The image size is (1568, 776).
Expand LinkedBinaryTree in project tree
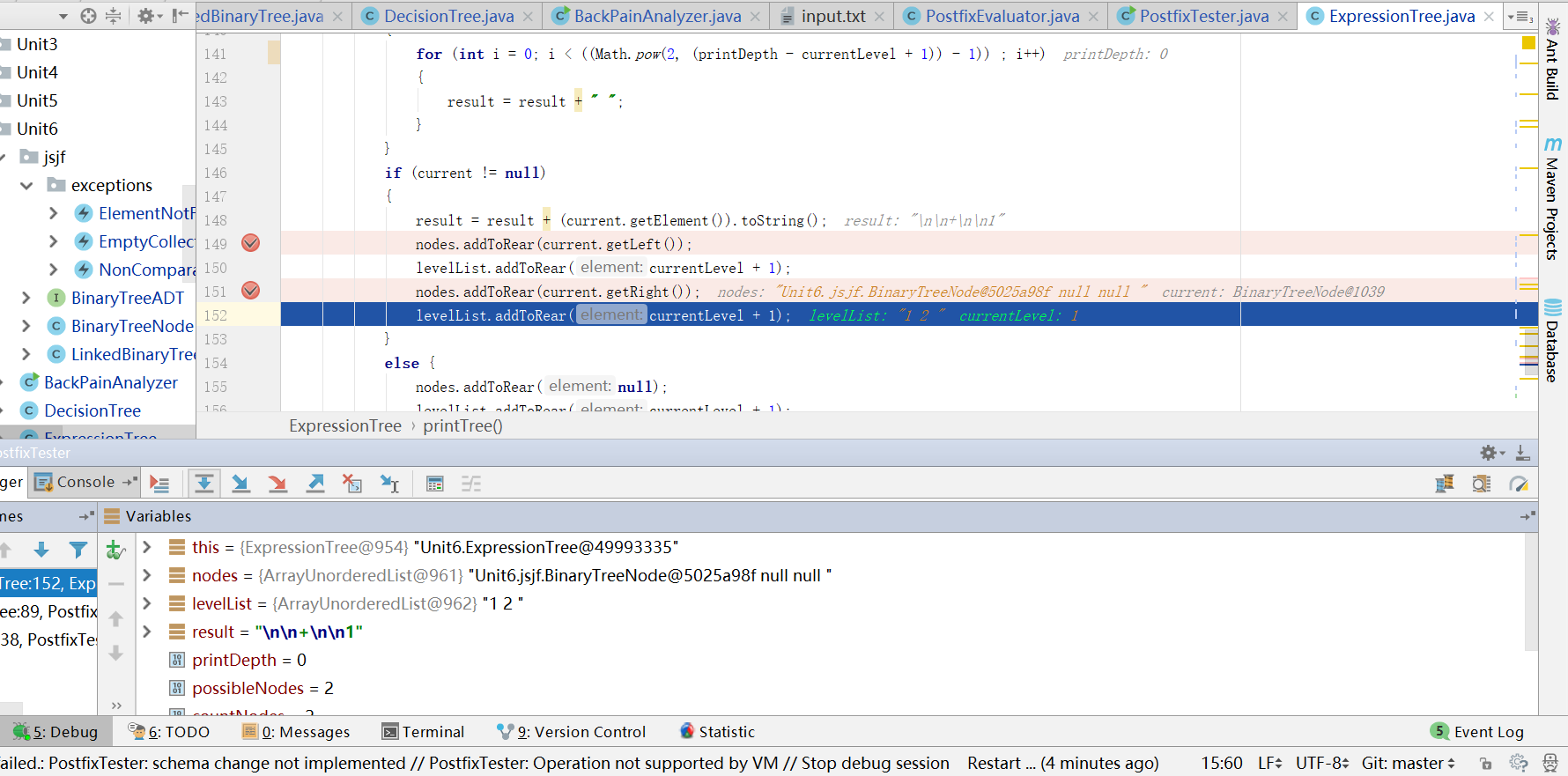coord(26,354)
